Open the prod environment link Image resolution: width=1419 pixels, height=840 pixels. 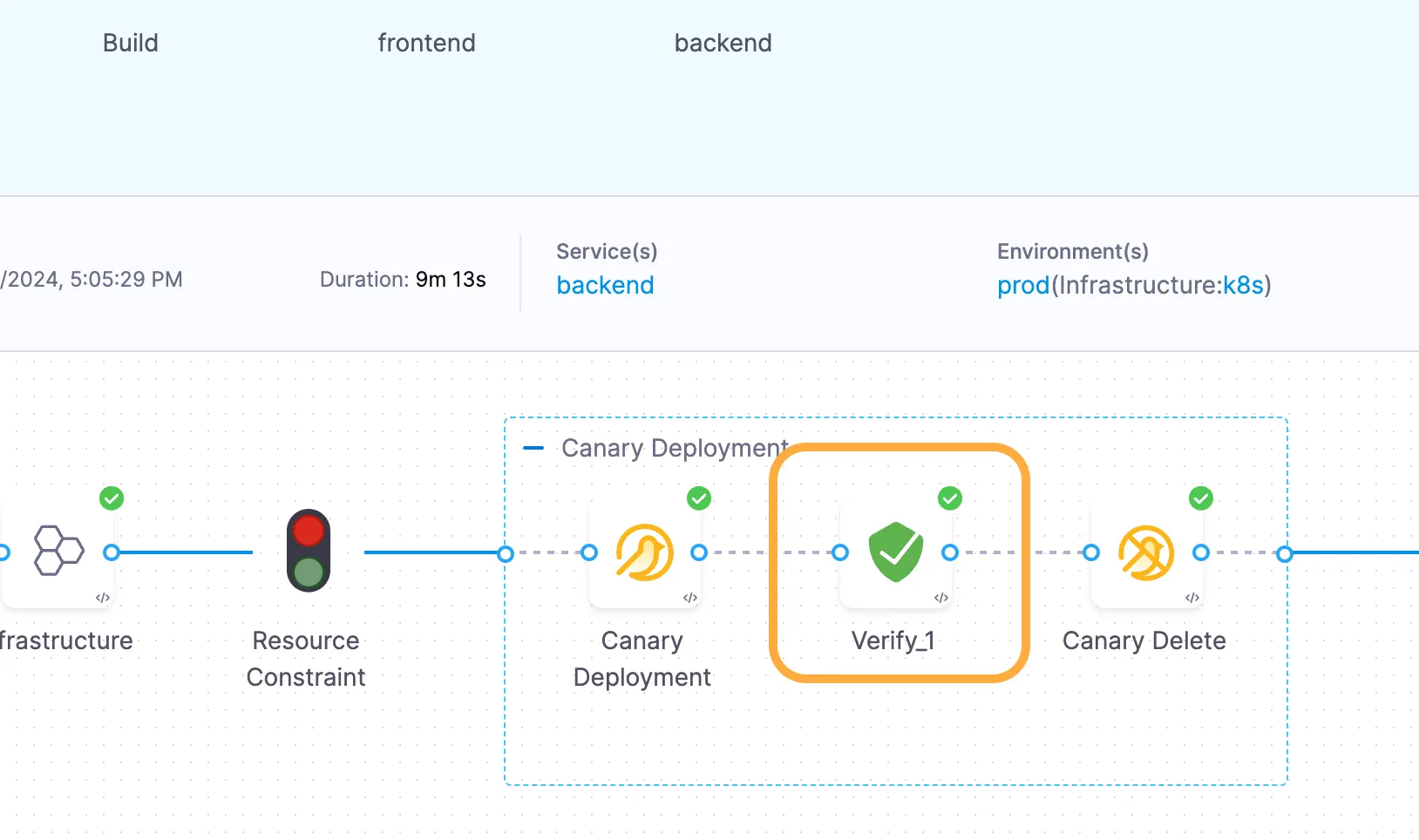(1023, 286)
